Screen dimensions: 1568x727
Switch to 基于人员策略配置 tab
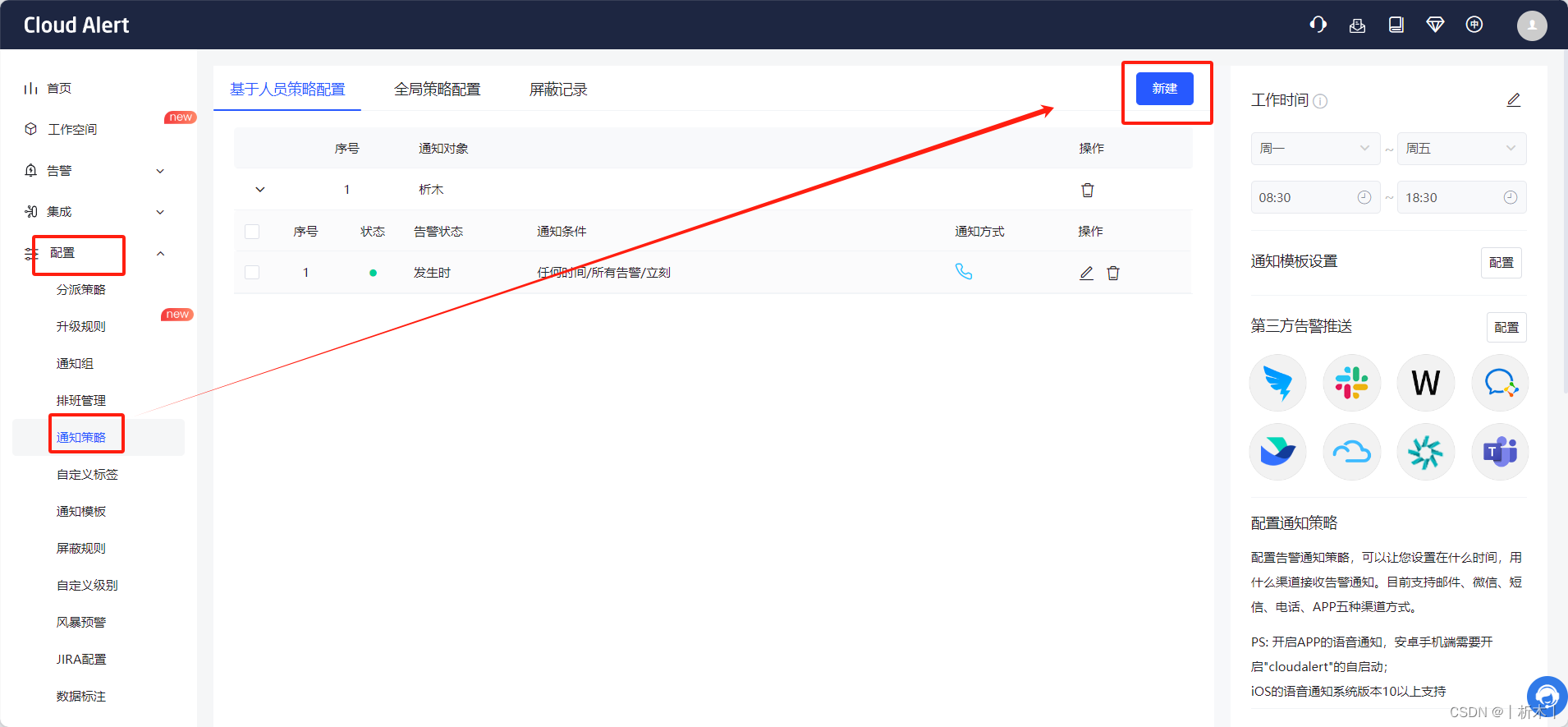(287, 89)
